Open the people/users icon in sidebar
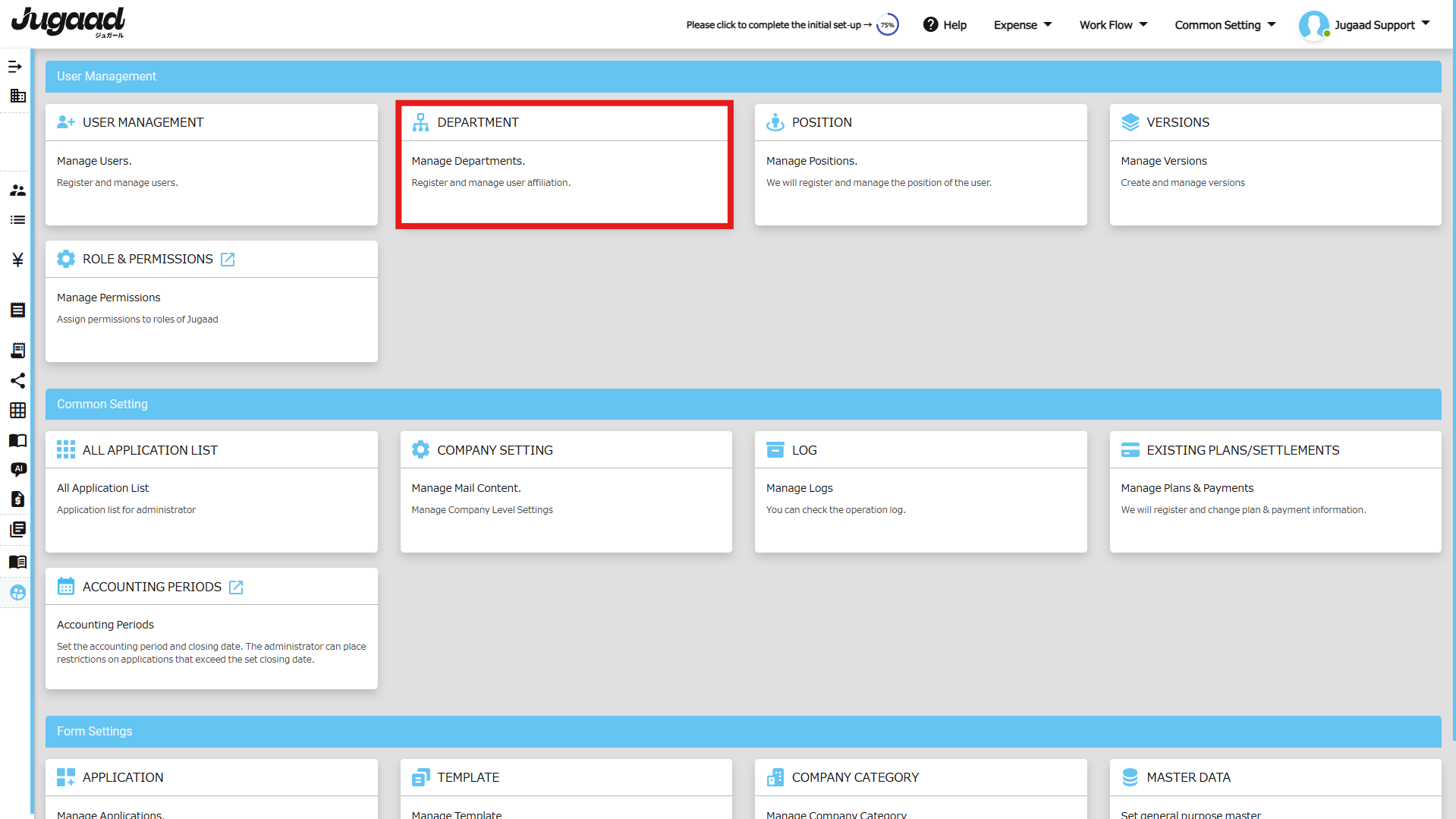Viewport: 1456px width, 819px height. [17, 191]
